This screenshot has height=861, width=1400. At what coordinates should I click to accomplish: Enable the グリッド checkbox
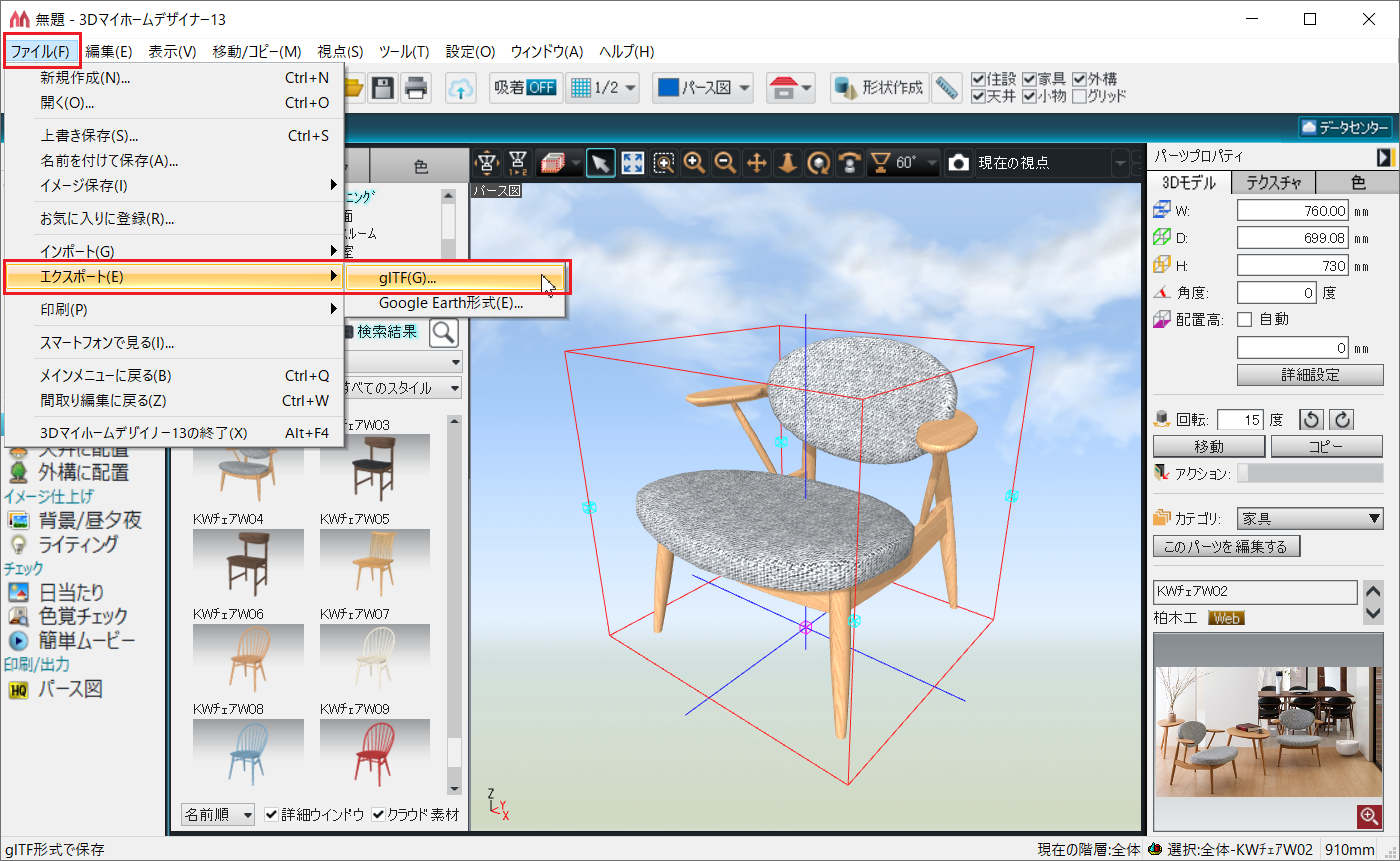pyautogui.click(x=1079, y=96)
